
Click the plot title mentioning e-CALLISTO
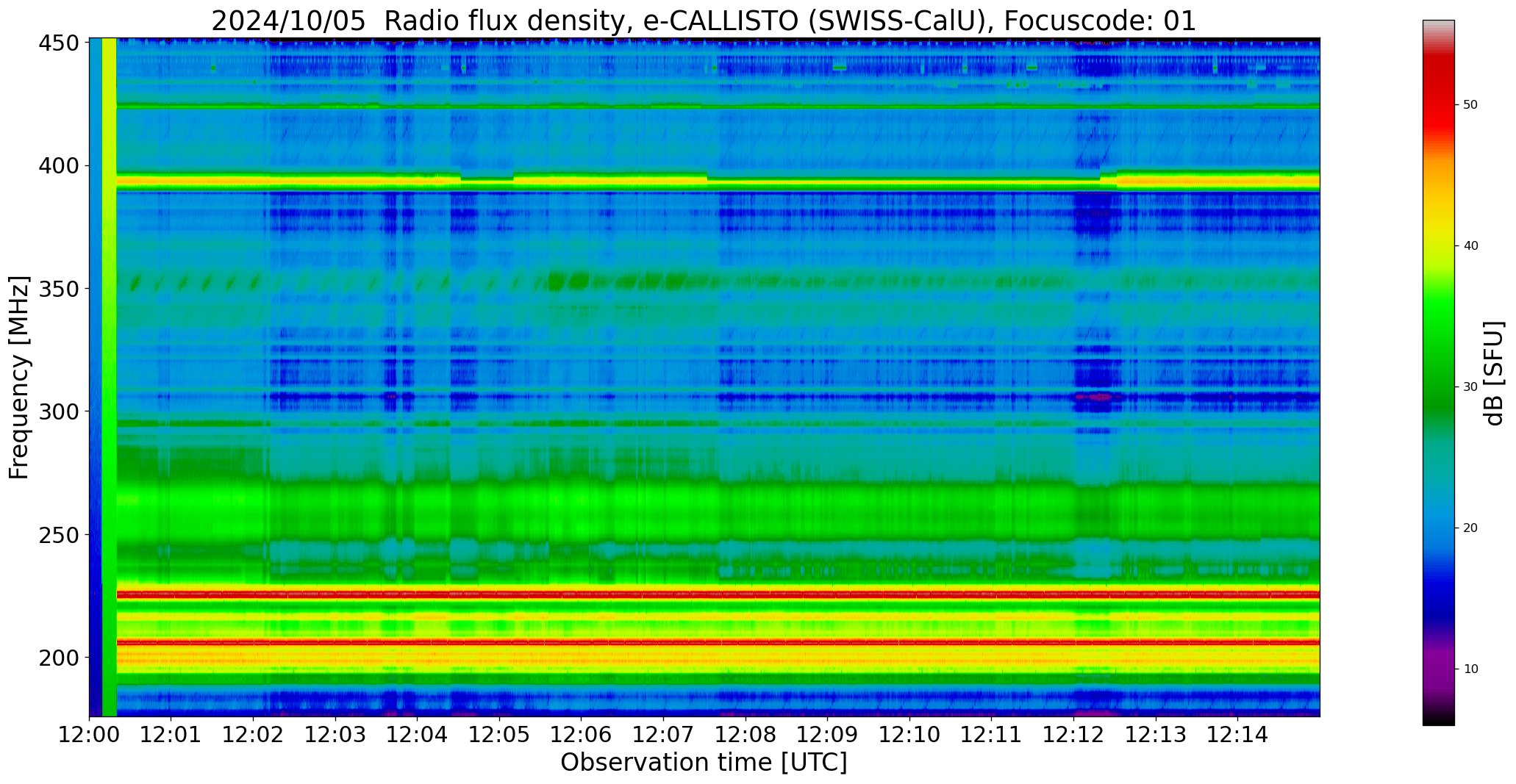coord(704,21)
